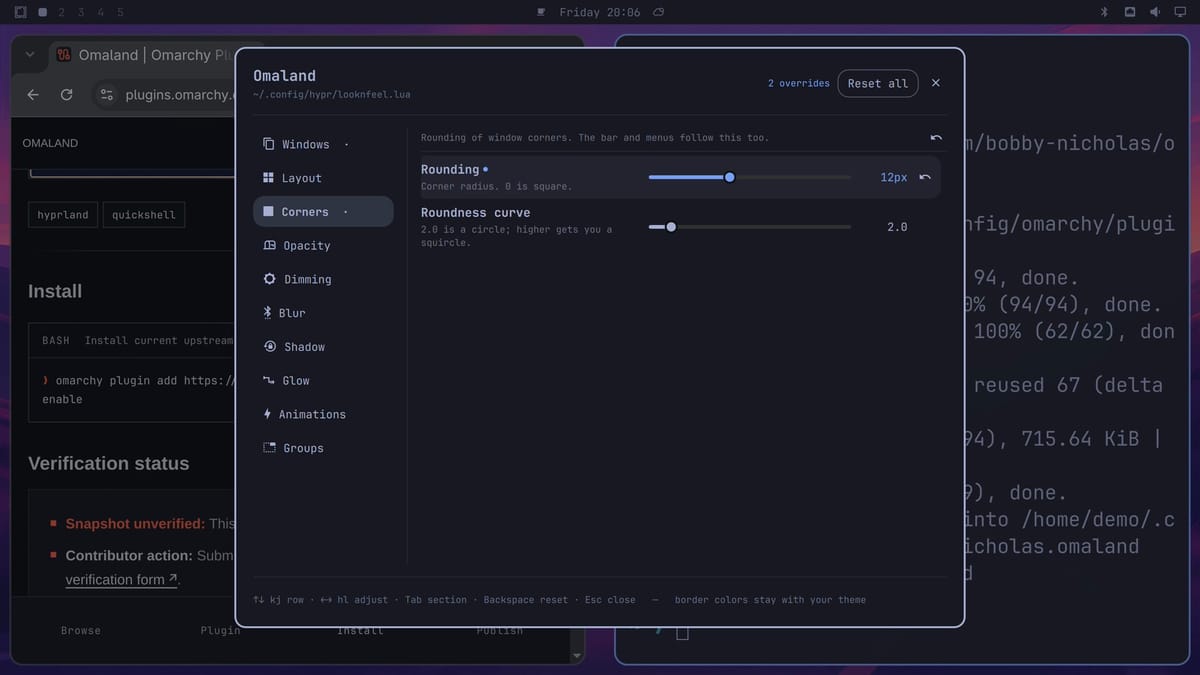1200x675 pixels.
Task: Open Dimming via its sun icon
Action: click(270, 279)
